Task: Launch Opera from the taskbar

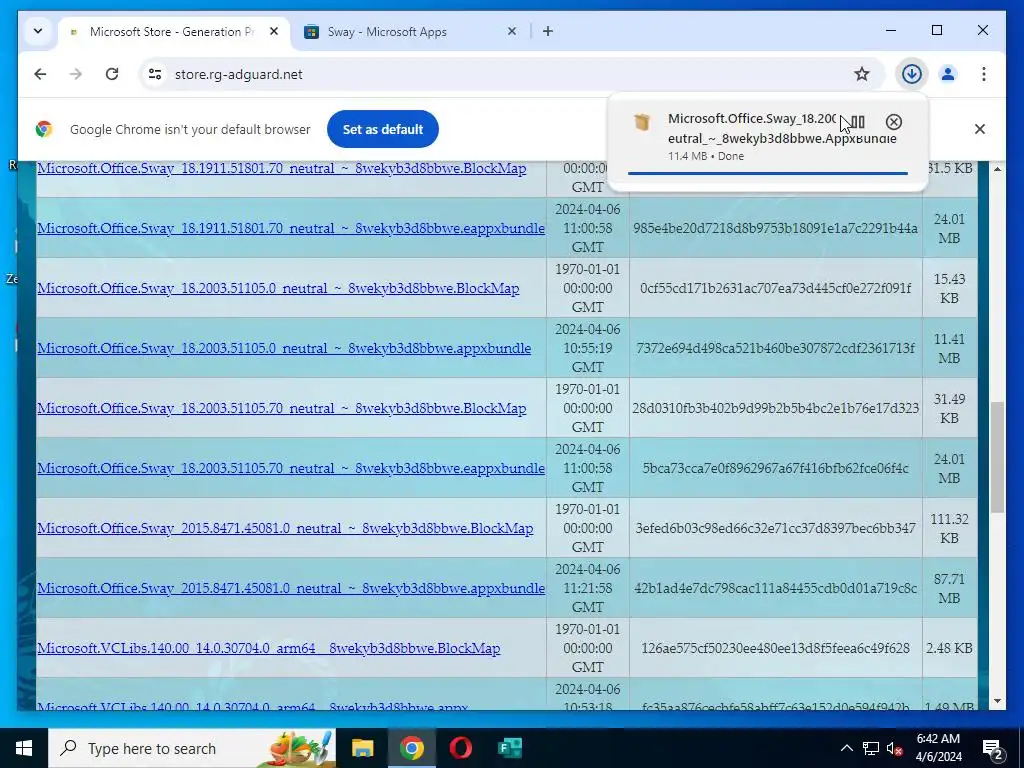Action: (x=460, y=748)
